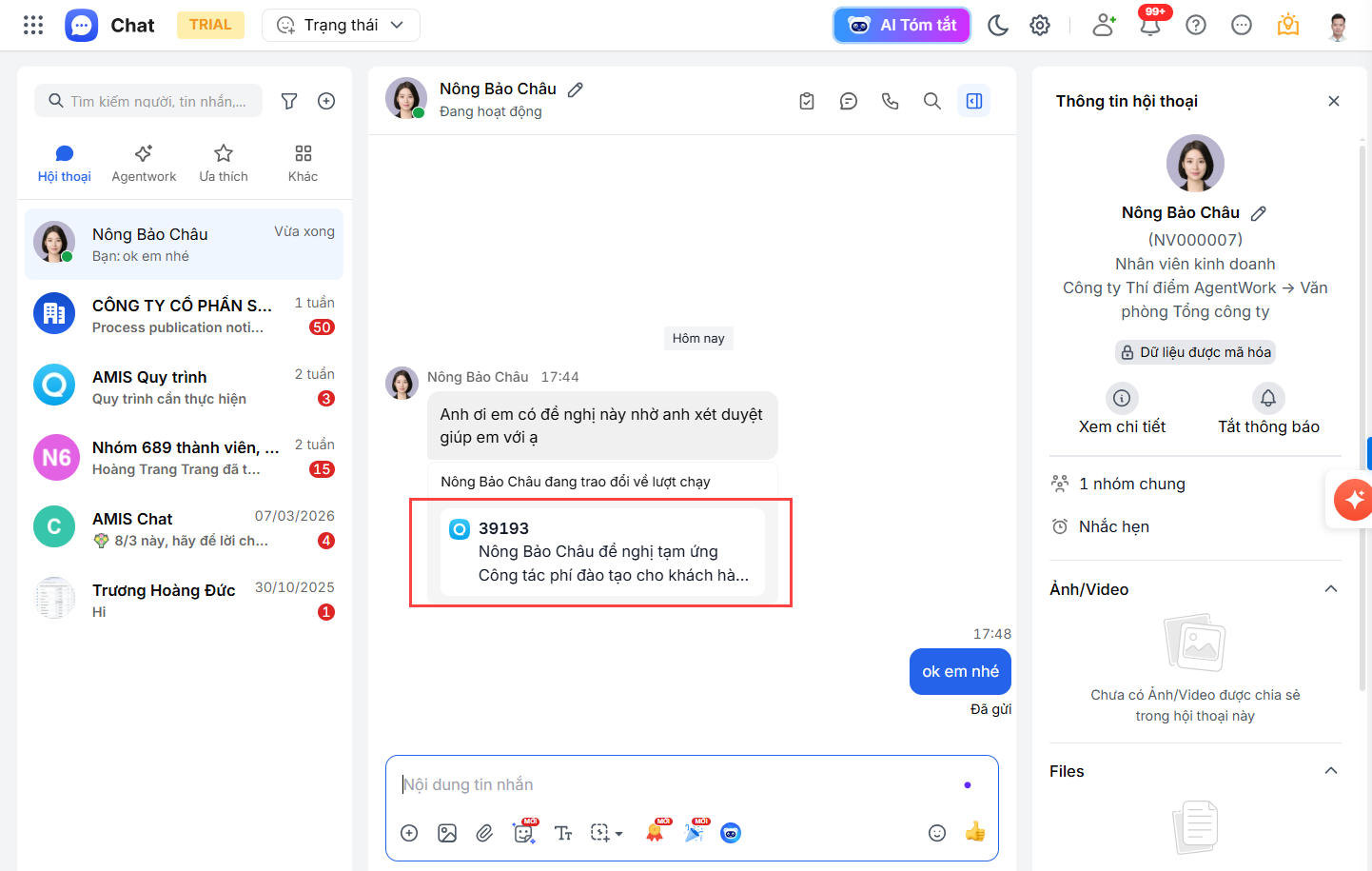The width and height of the screenshot is (1372, 871).
Task: Click the add user icon in top bar
Action: click(x=1104, y=25)
